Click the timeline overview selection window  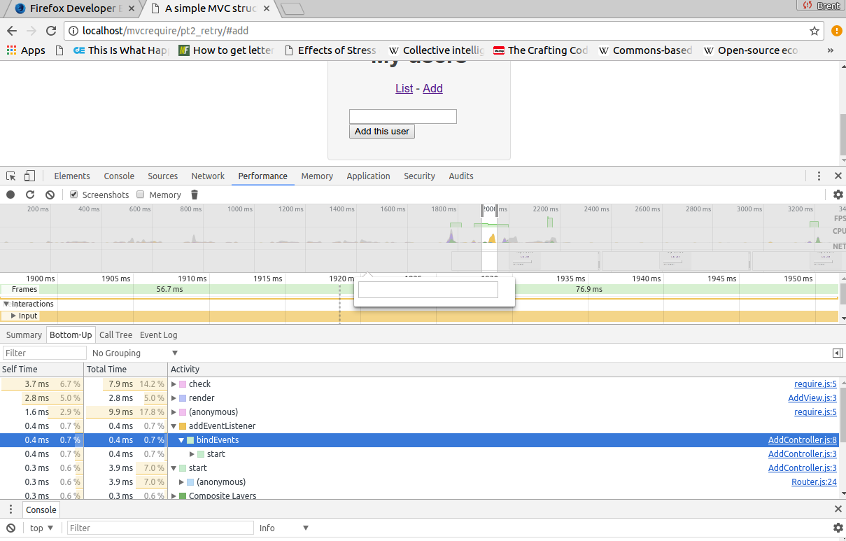[489, 237]
